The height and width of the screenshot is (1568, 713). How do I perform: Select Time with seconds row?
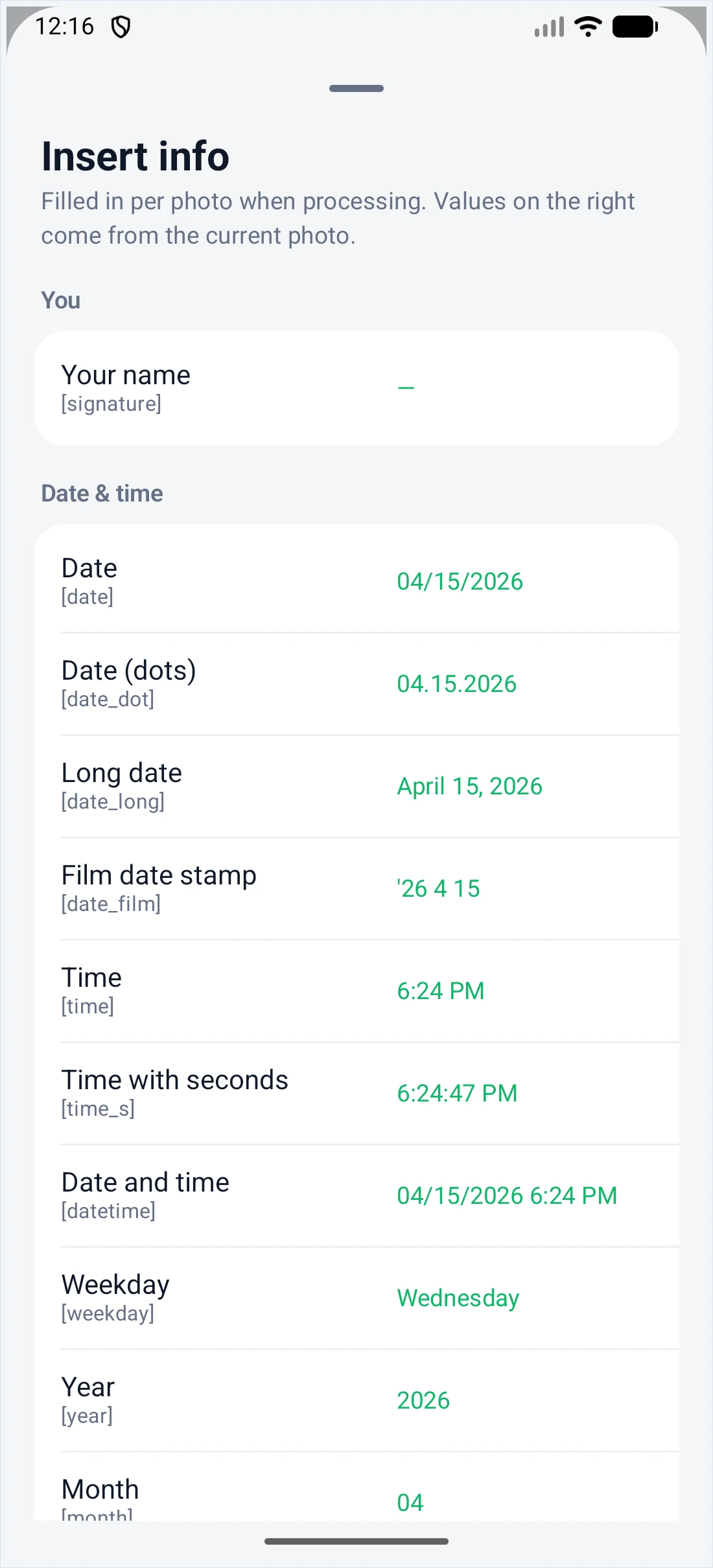[356, 1093]
